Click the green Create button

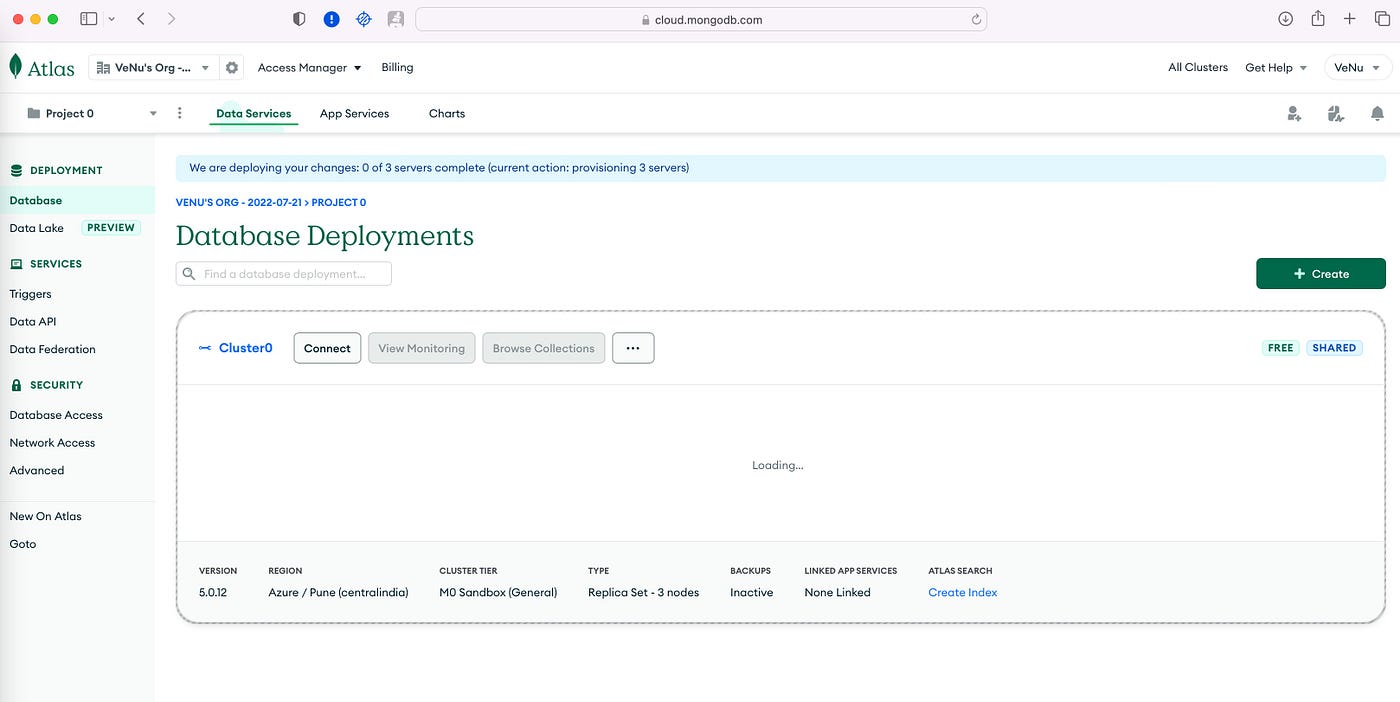coord(1321,274)
